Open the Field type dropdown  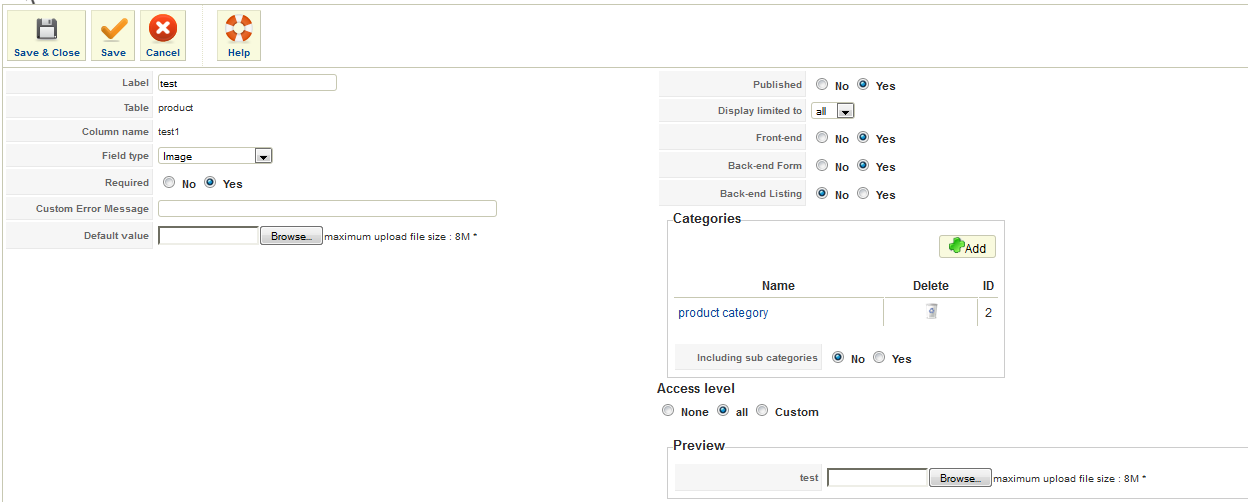point(263,156)
